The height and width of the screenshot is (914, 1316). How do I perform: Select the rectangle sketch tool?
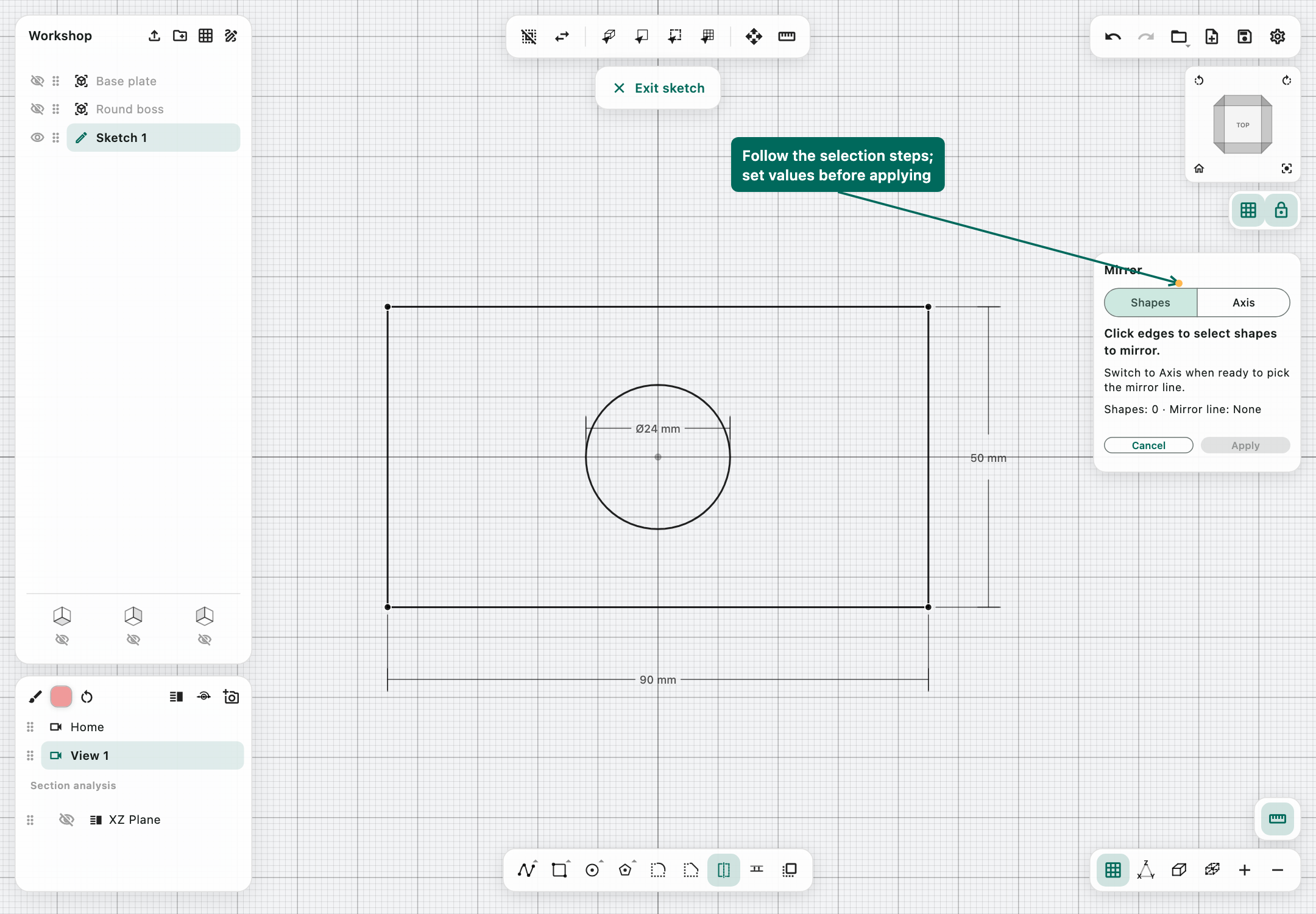[x=559, y=870]
